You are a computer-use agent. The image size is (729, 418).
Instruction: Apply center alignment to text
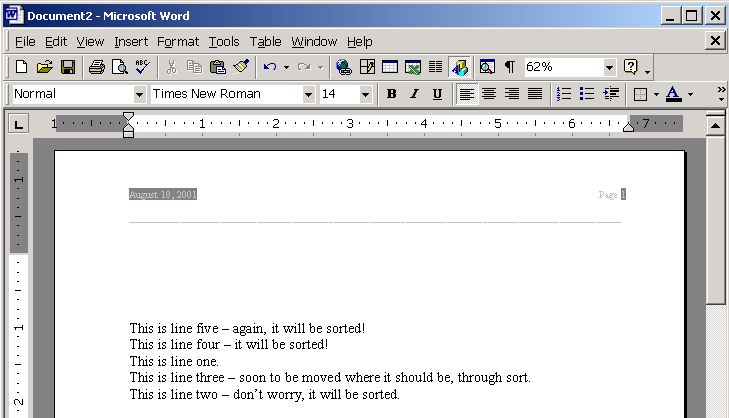489,94
